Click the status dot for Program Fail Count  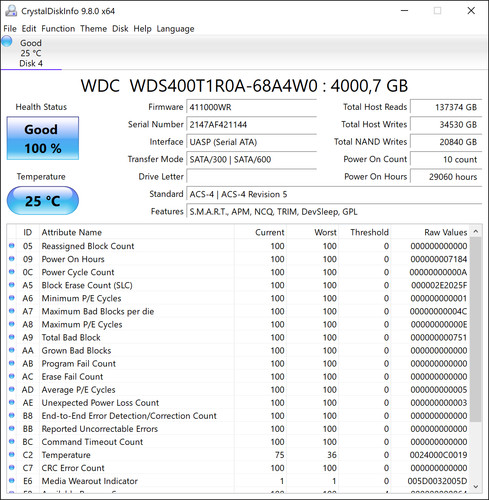click(x=12, y=363)
